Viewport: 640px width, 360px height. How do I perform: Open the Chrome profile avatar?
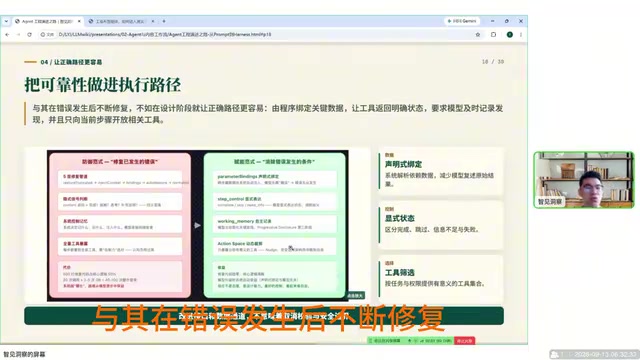[x=510, y=35]
